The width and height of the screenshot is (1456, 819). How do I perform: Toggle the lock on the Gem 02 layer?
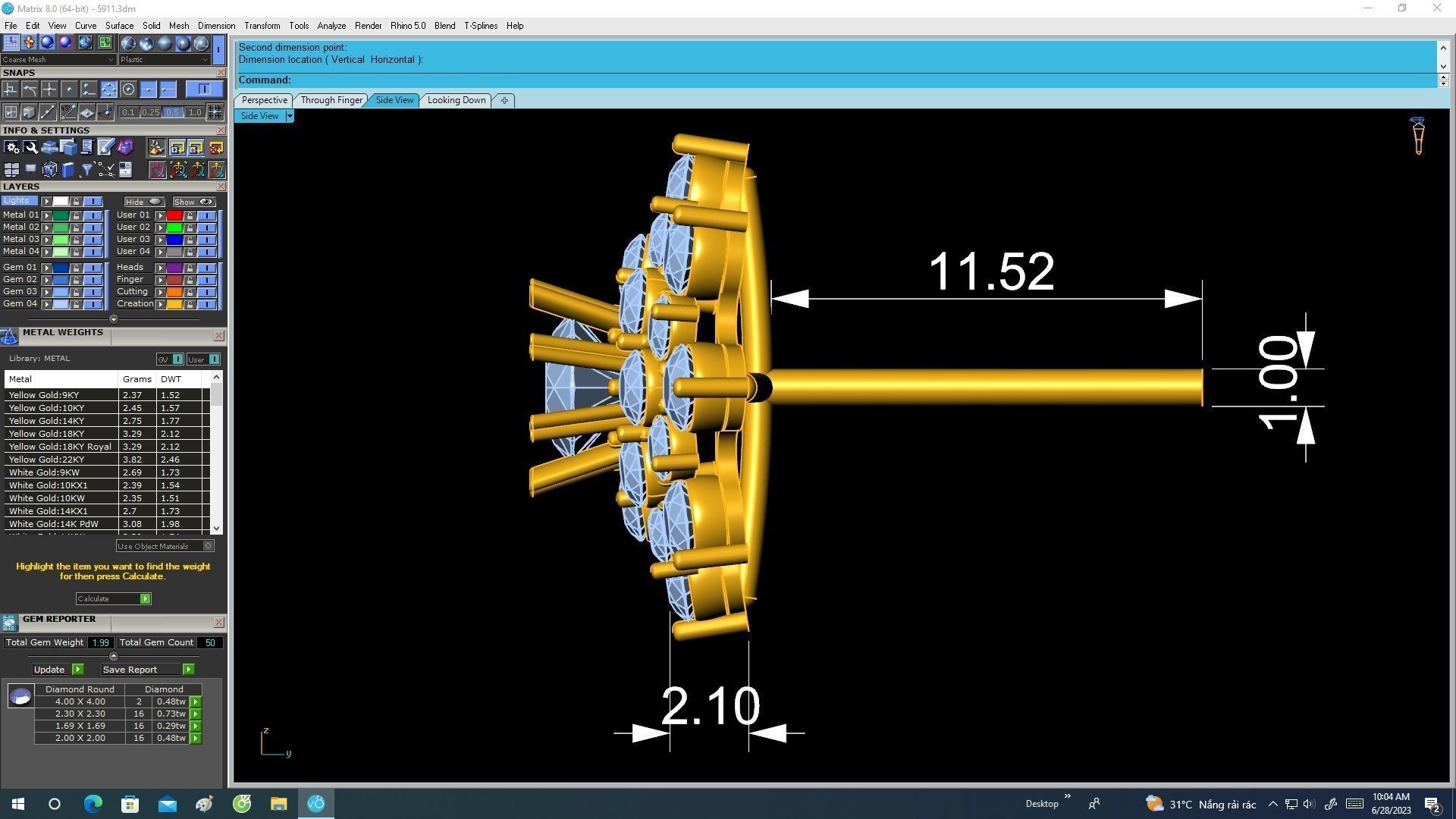pos(76,280)
